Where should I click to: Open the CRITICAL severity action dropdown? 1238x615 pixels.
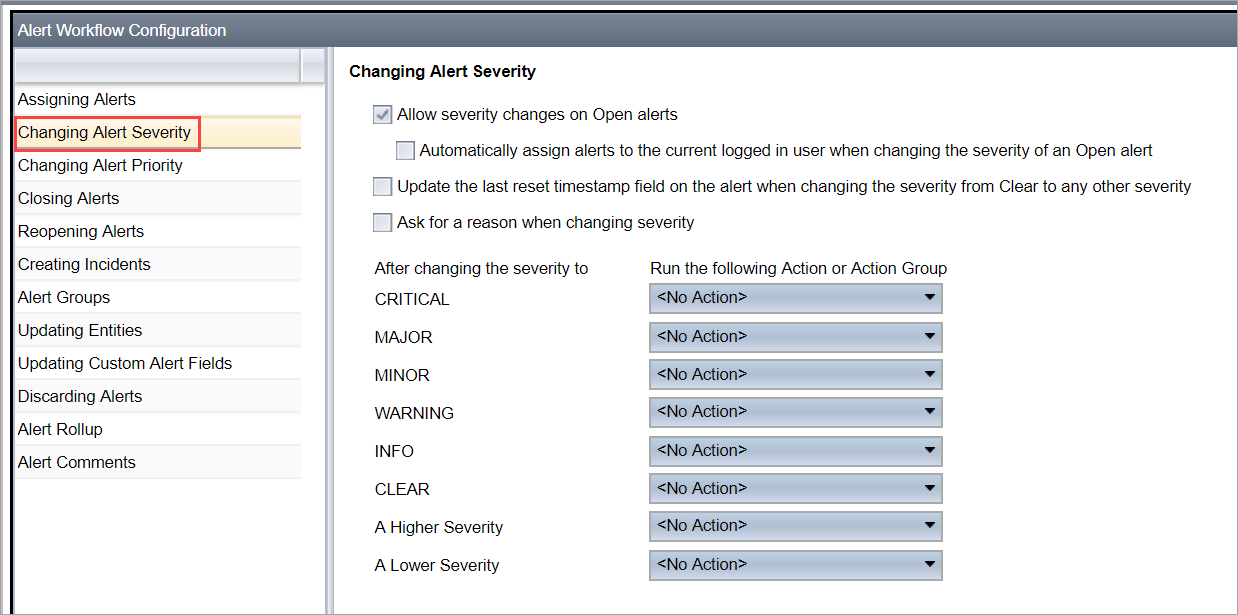coord(796,298)
